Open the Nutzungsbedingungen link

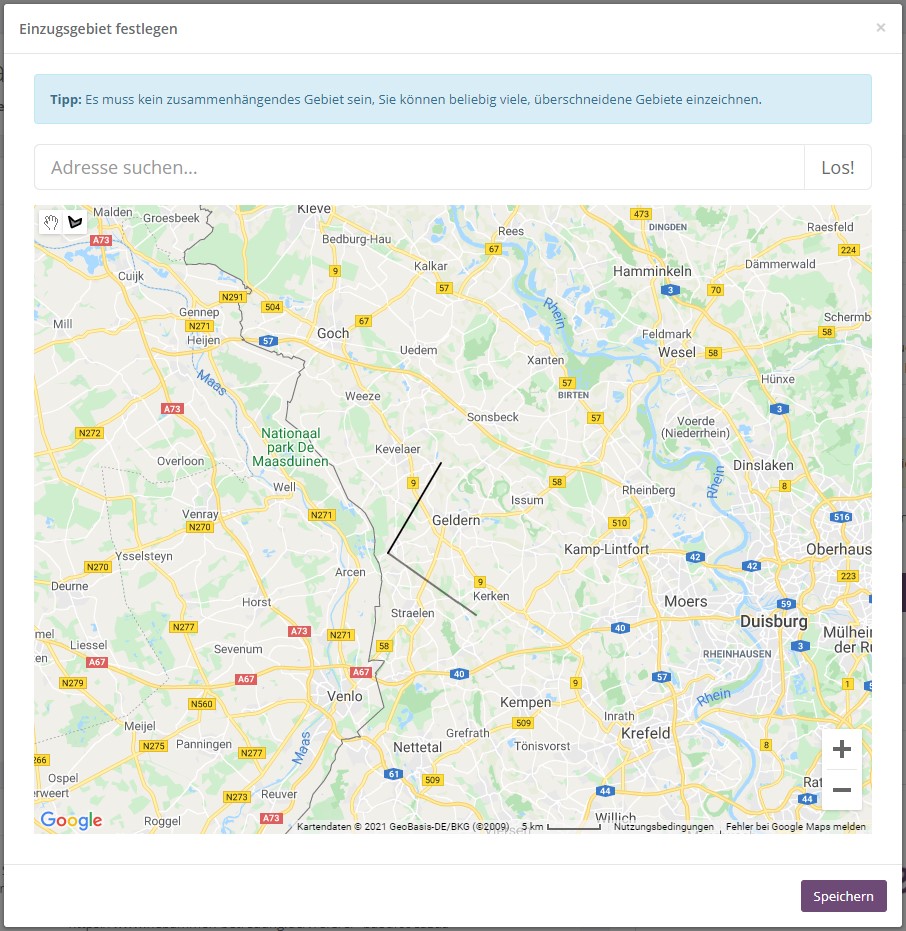pyautogui.click(x=663, y=827)
